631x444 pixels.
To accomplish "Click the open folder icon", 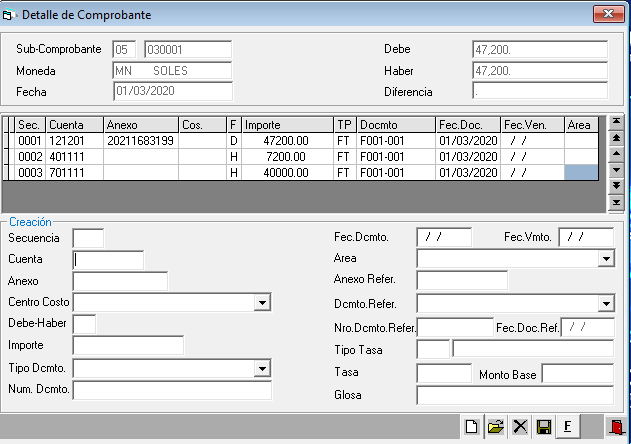I will pyautogui.click(x=495, y=427).
